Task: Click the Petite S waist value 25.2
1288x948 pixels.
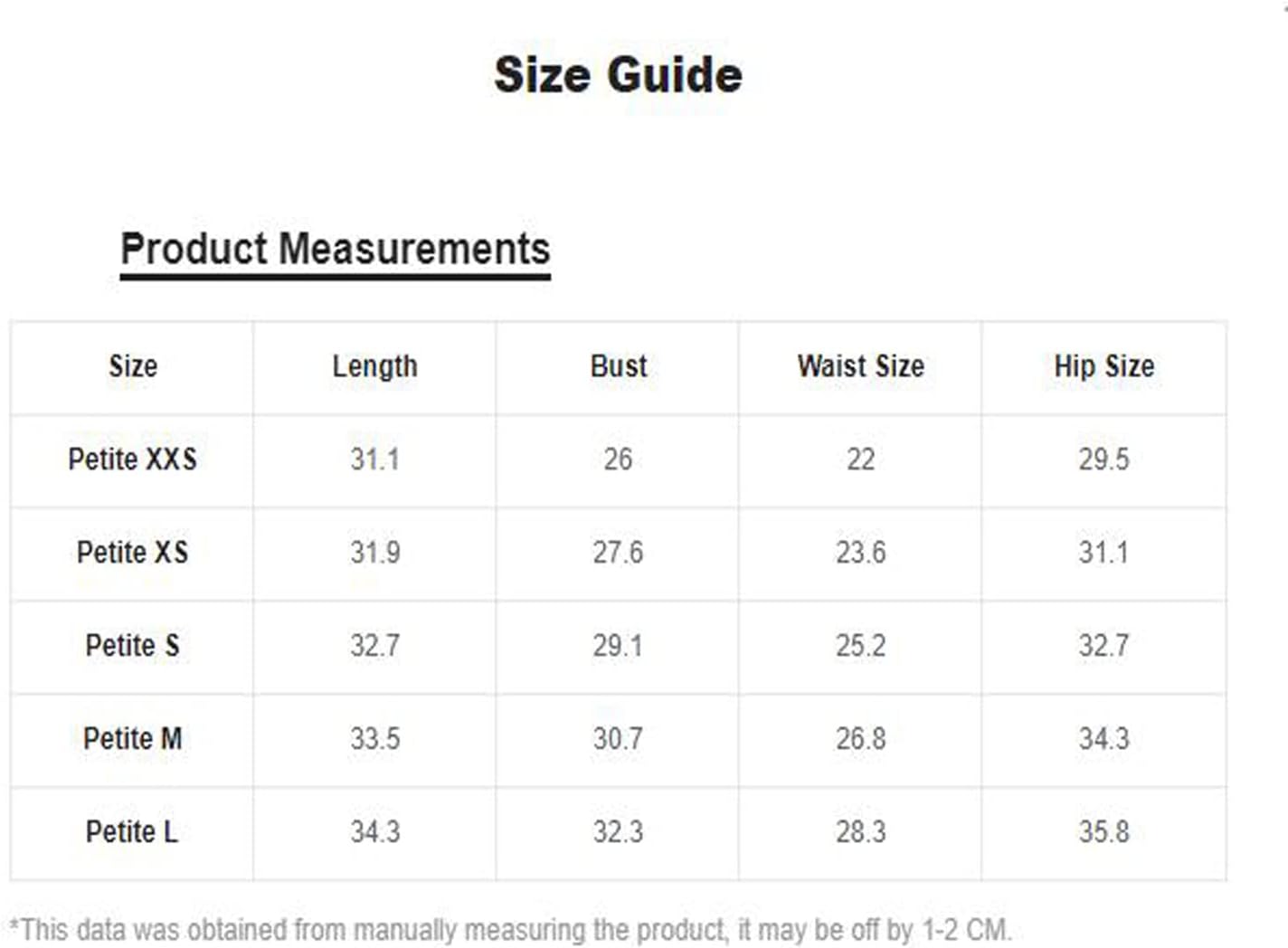Action: click(861, 646)
